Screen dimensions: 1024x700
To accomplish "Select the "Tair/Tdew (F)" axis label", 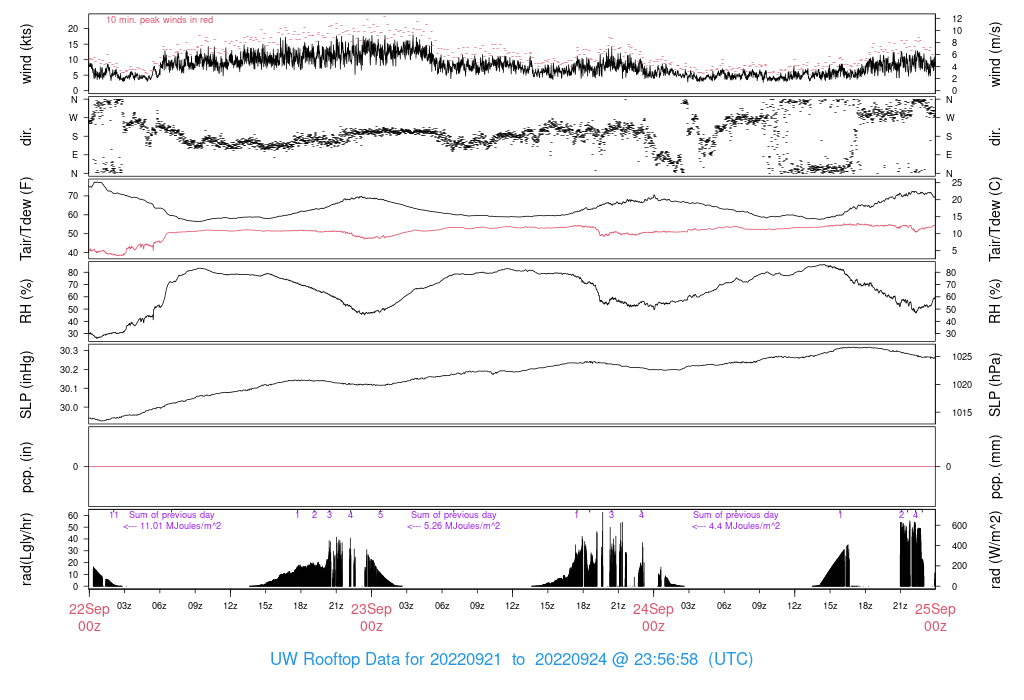I will 26,219.
